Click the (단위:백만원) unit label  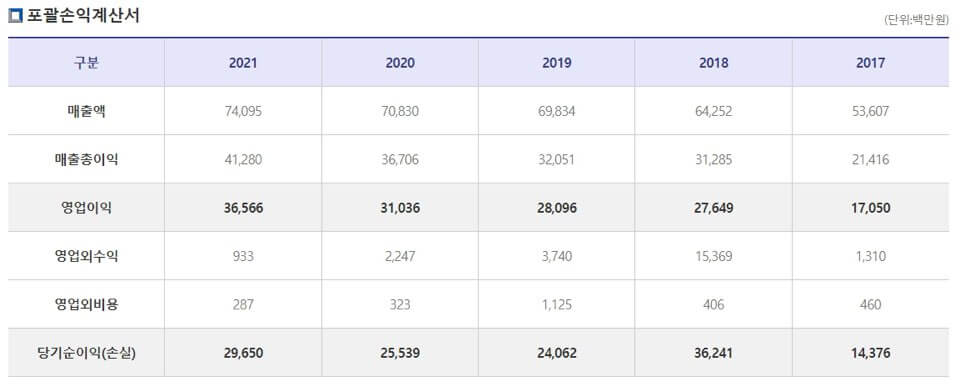click(x=916, y=20)
